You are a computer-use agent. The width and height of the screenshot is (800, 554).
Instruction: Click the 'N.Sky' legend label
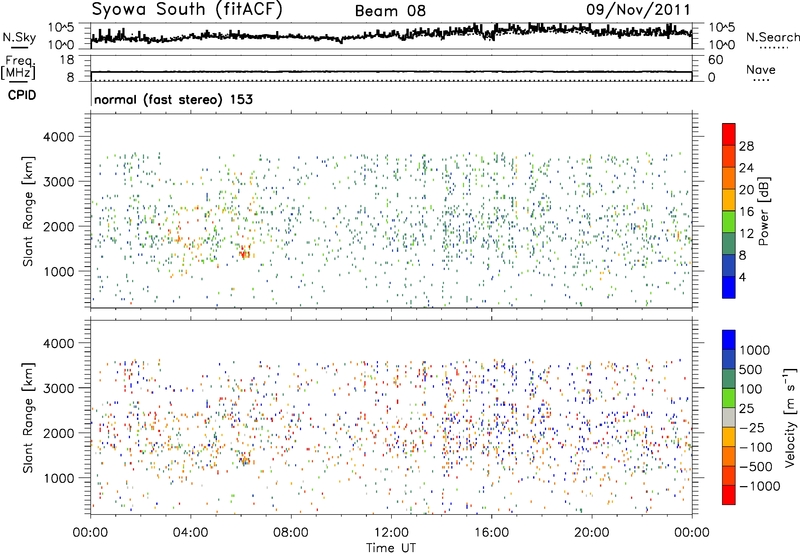click(19, 37)
